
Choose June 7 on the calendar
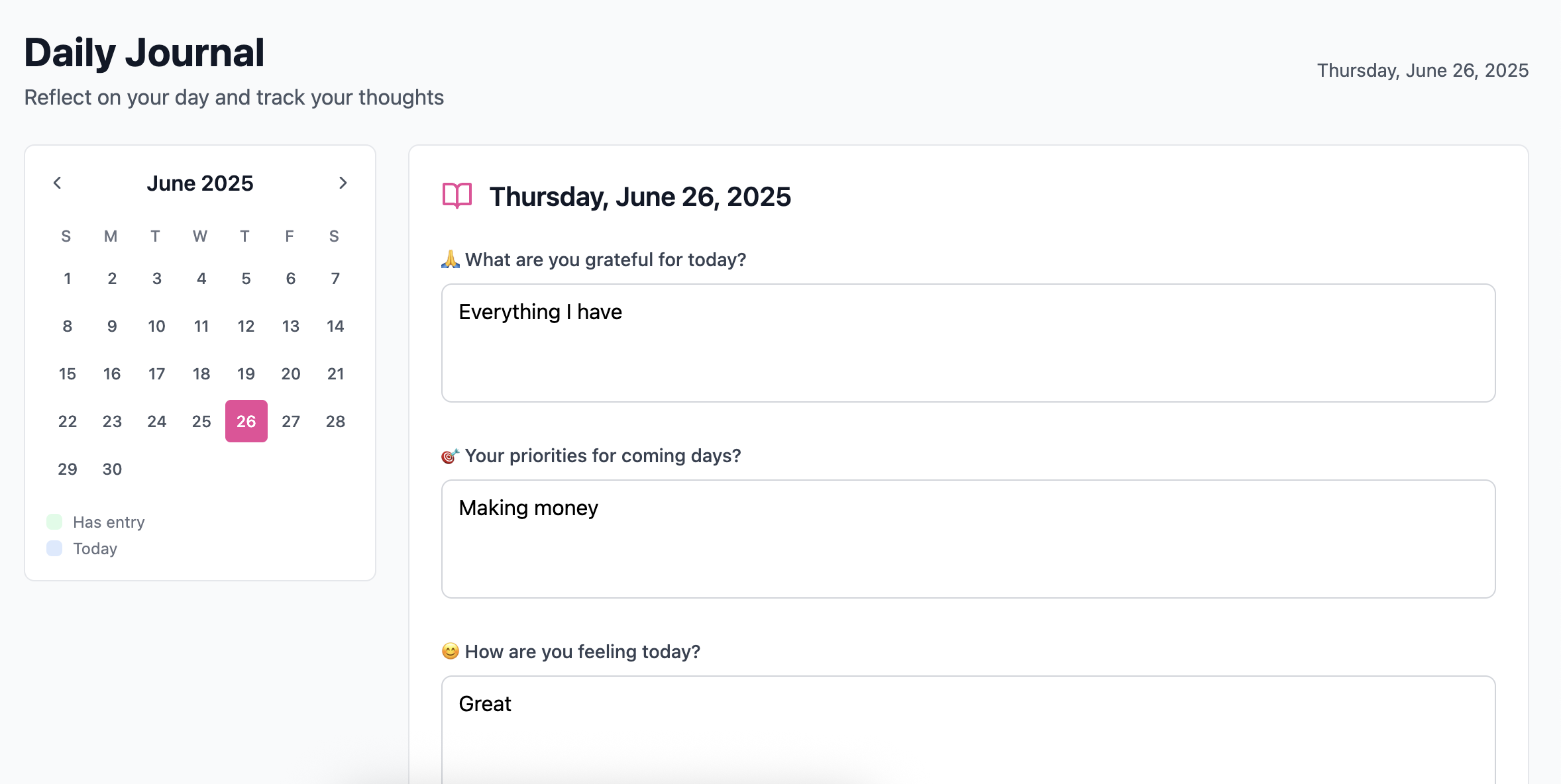(x=335, y=278)
